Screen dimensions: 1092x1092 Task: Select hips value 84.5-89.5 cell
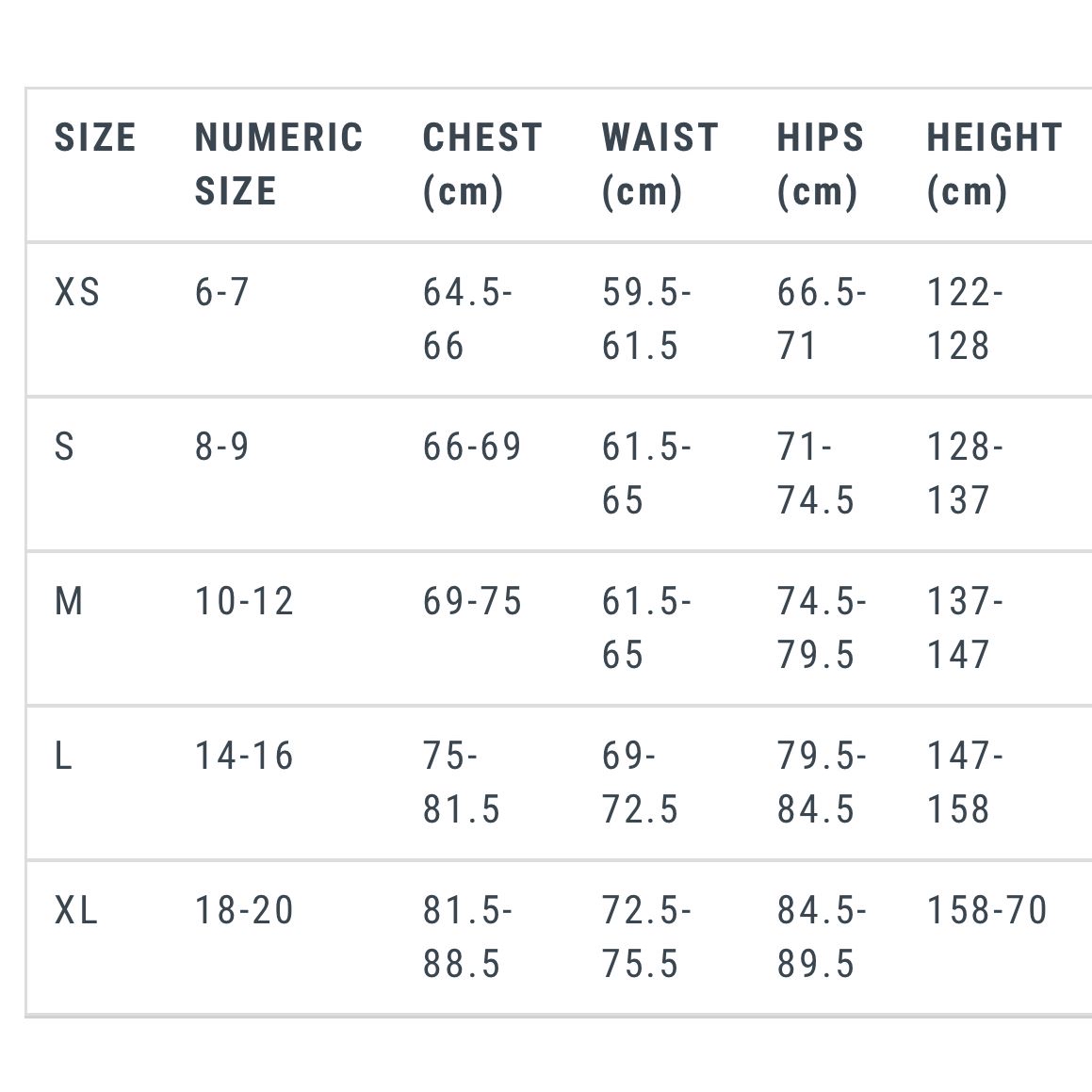822,937
